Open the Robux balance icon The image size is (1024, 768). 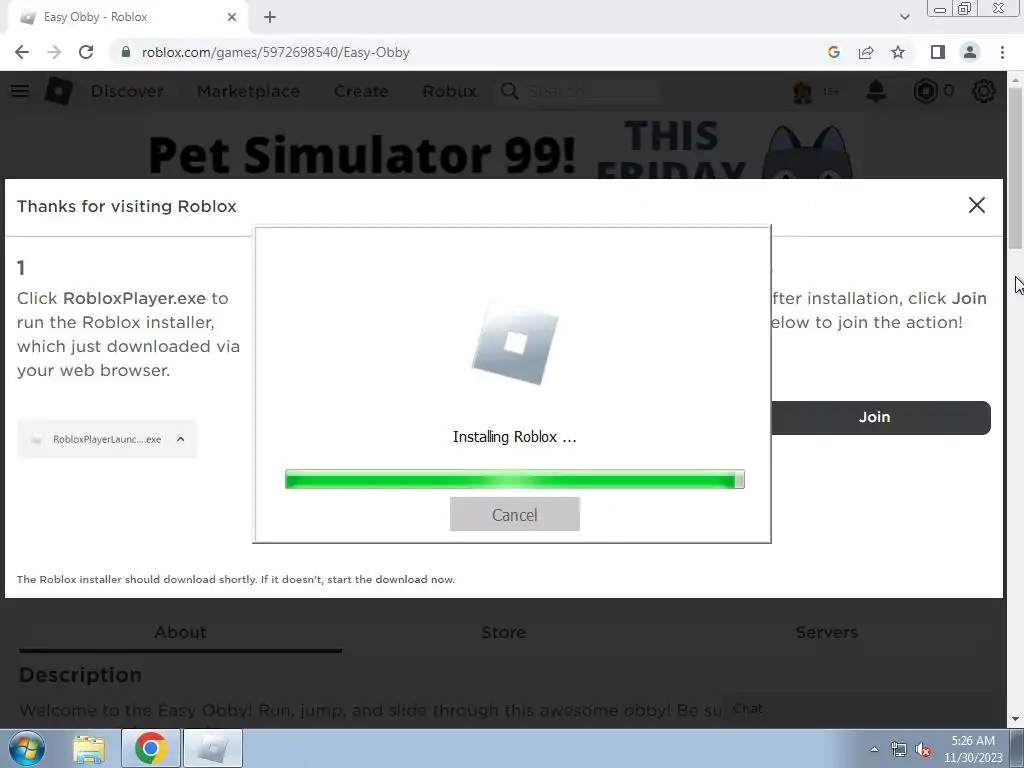(x=925, y=91)
